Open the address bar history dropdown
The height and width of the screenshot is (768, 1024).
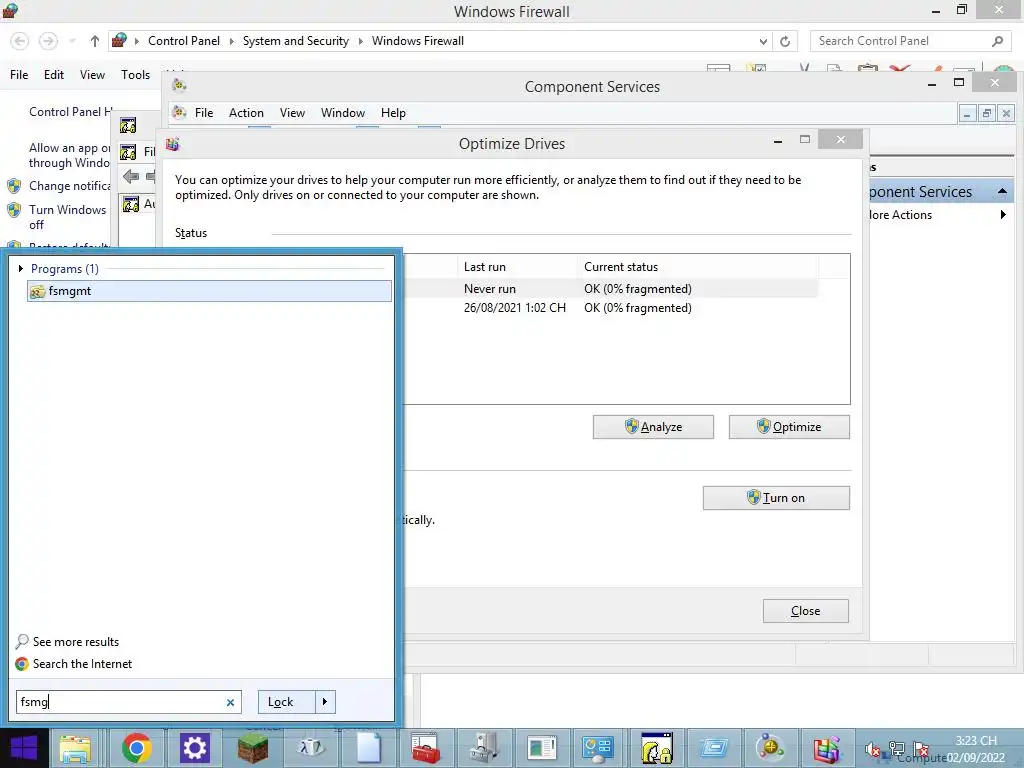coord(763,41)
